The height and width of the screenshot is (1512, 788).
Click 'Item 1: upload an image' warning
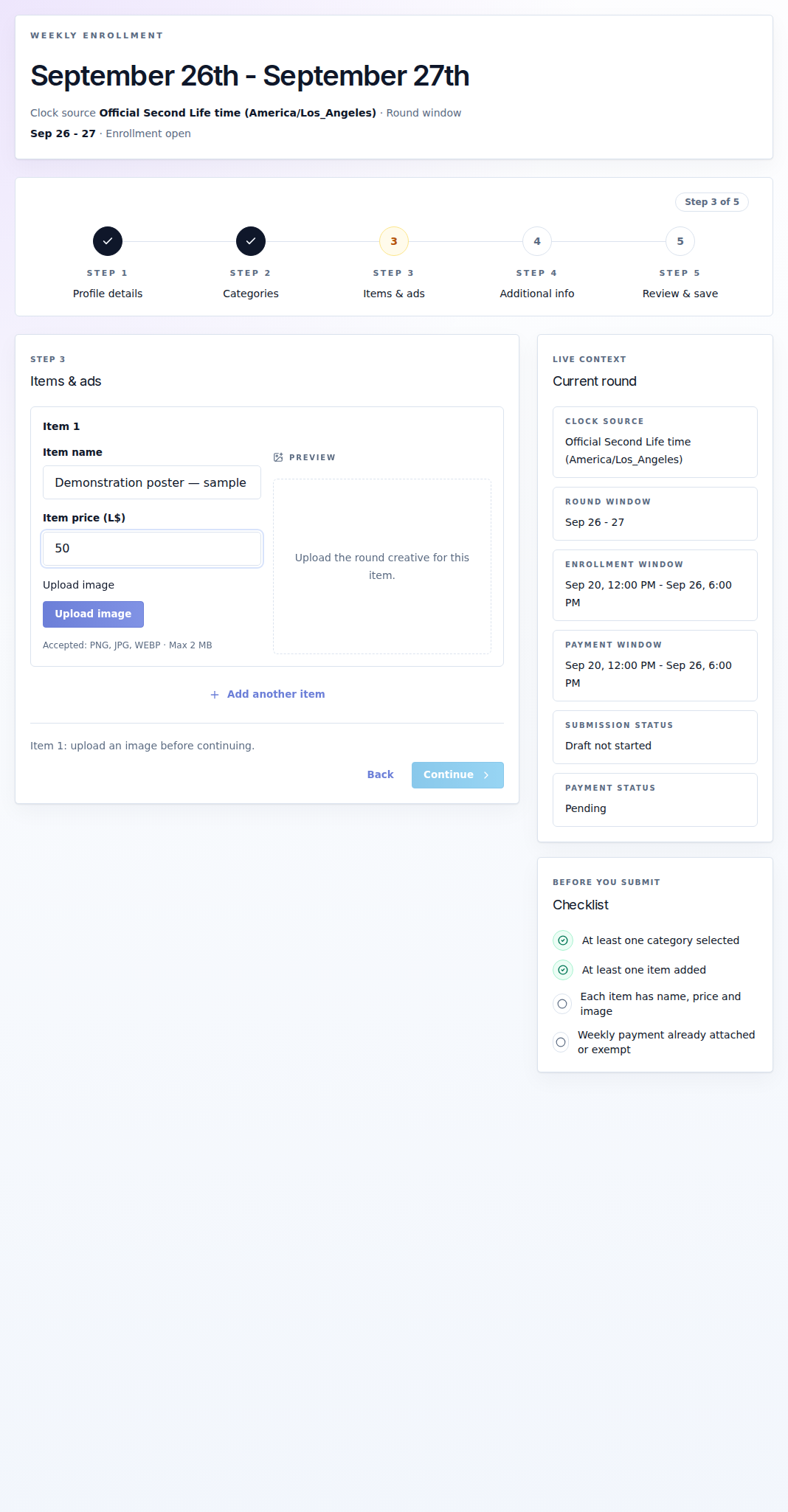pos(142,746)
